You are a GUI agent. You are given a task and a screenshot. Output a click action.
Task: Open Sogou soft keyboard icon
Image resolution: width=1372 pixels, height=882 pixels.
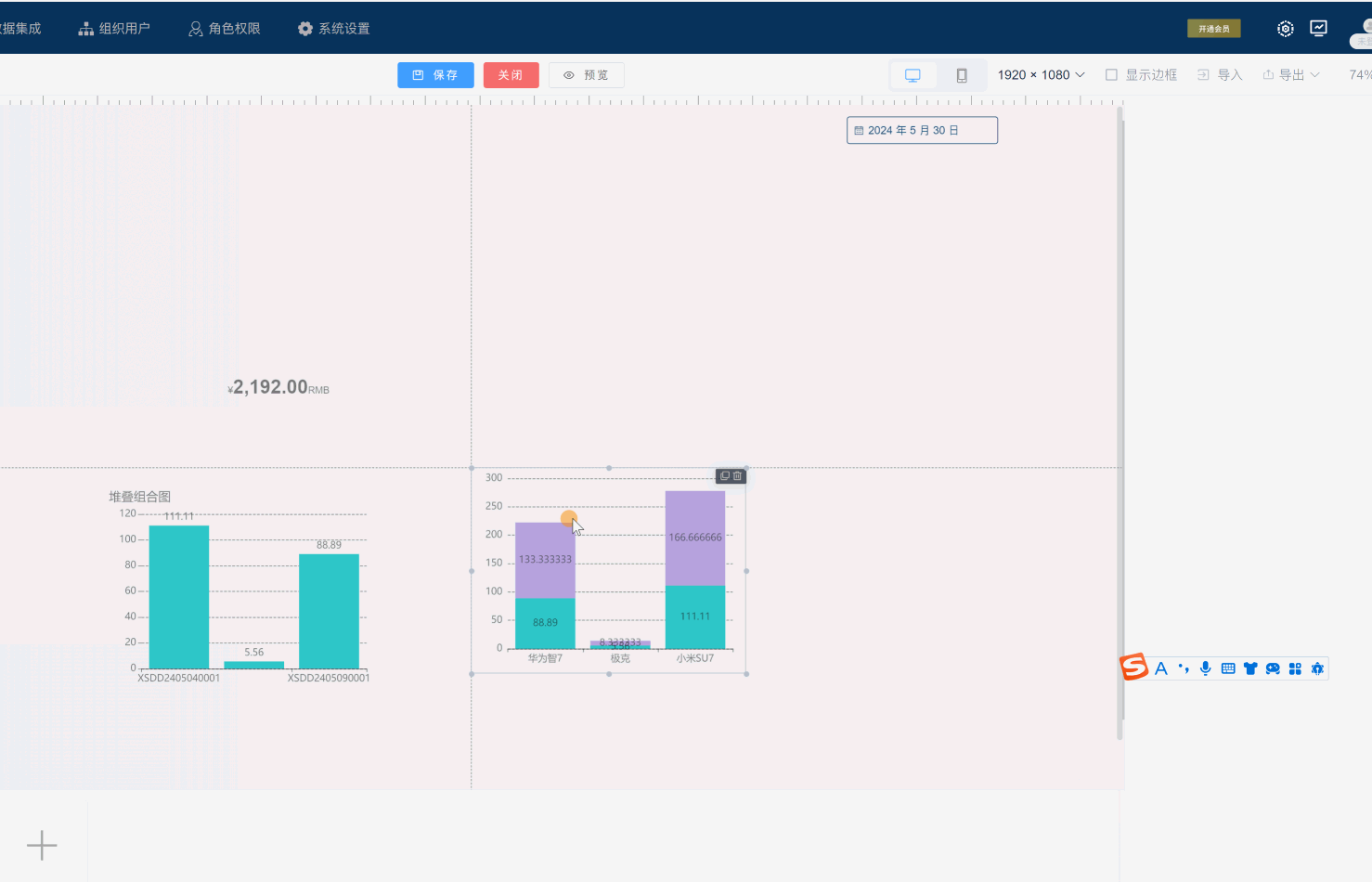(1228, 668)
